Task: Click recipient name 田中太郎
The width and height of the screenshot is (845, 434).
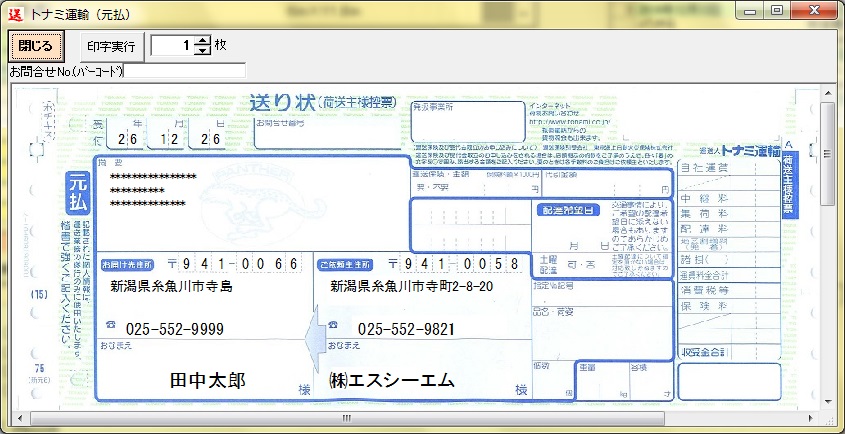Action: pos(207,381)
